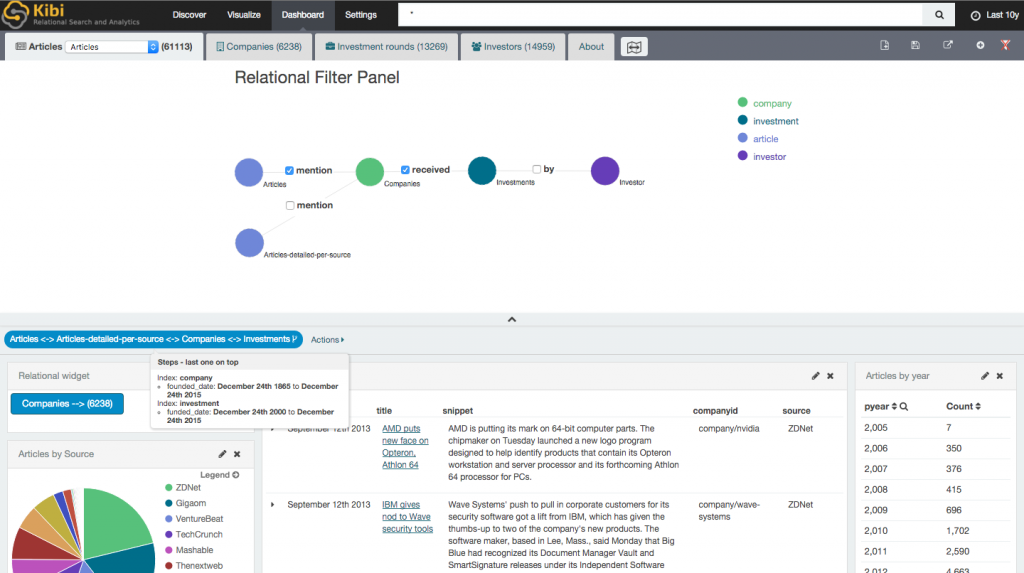
Task: Select the Articles-detailed-per-source node circle
Action: (x=249, y=243)
